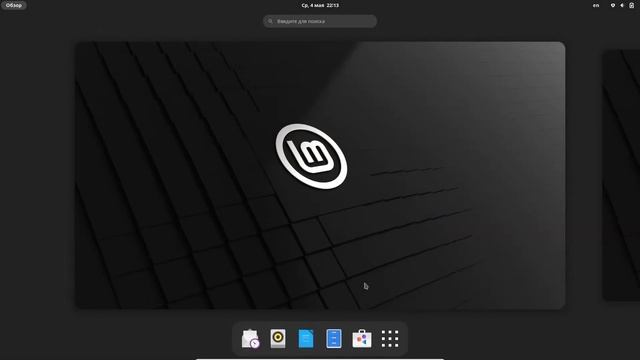This screenshot has height=360, width=640.
Task: Open the date and time calendar menu
Action: click(x=320, y=5)
